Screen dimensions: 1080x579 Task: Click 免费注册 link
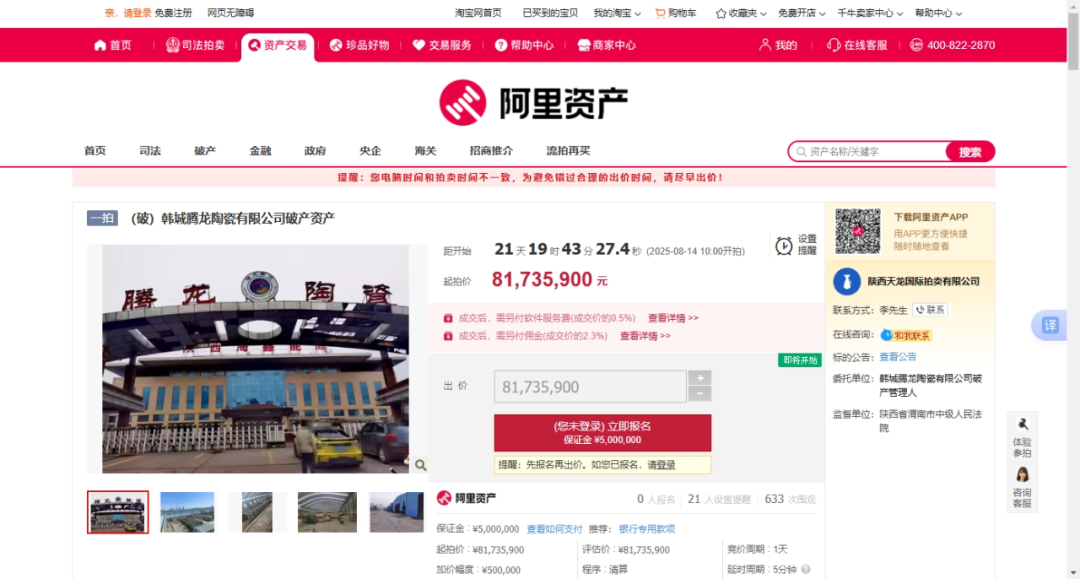173,13
